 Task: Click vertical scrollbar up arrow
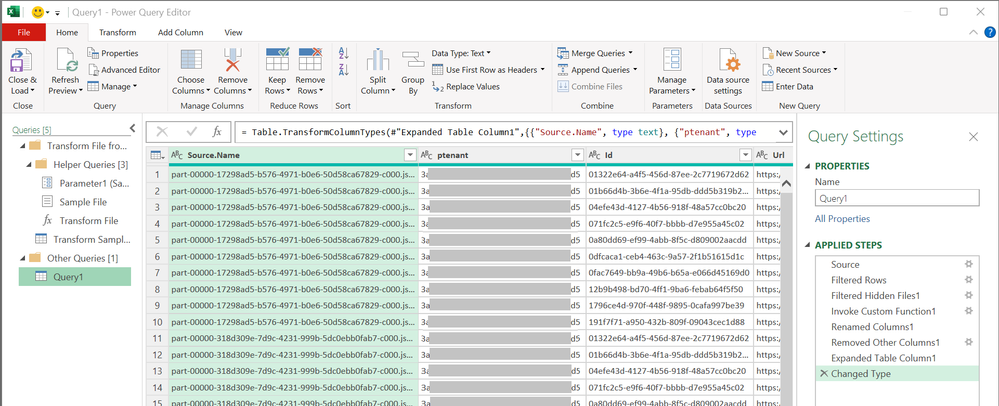coord(786,184)
